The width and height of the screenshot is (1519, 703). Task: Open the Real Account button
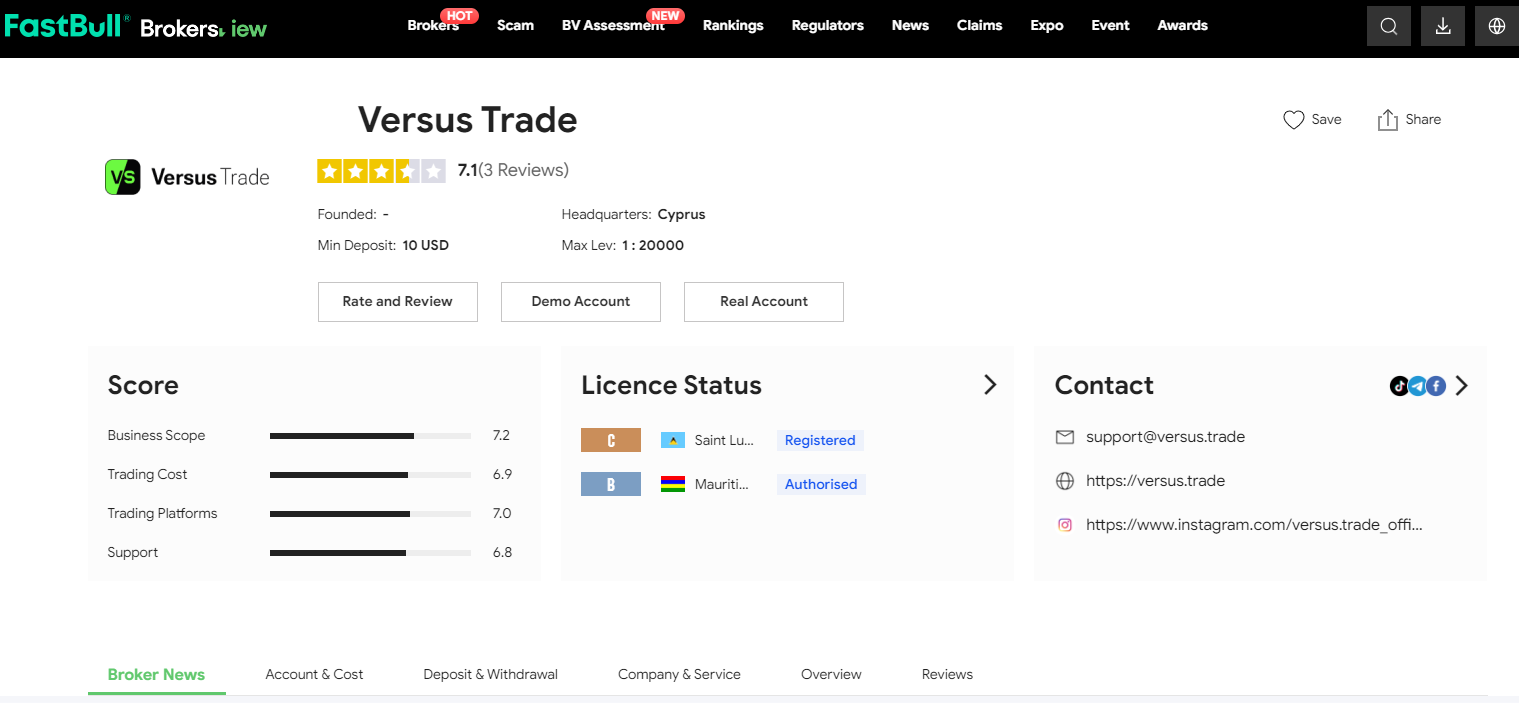(x=763, y=301)
